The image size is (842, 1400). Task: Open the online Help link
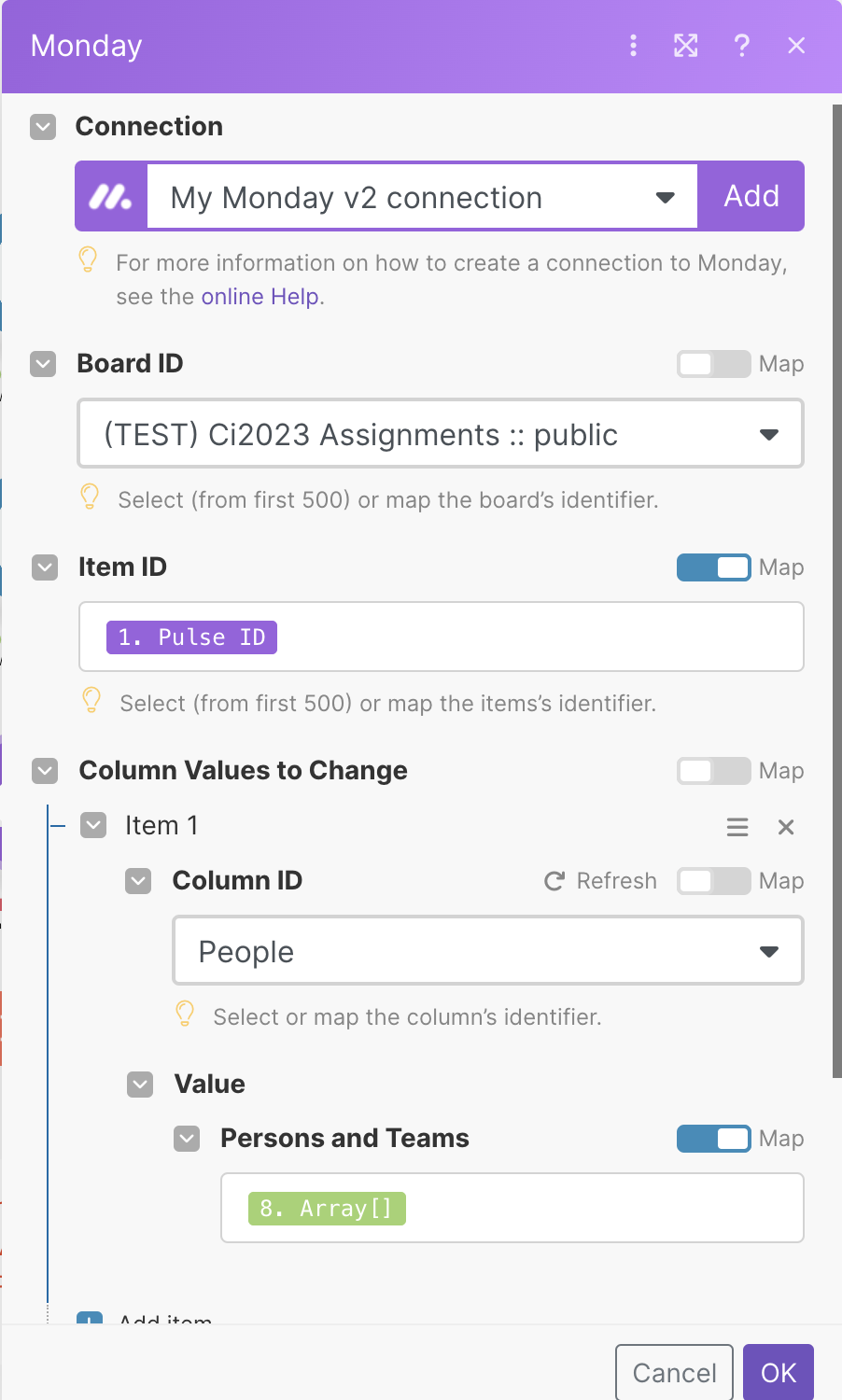click(x=260, y=297)
